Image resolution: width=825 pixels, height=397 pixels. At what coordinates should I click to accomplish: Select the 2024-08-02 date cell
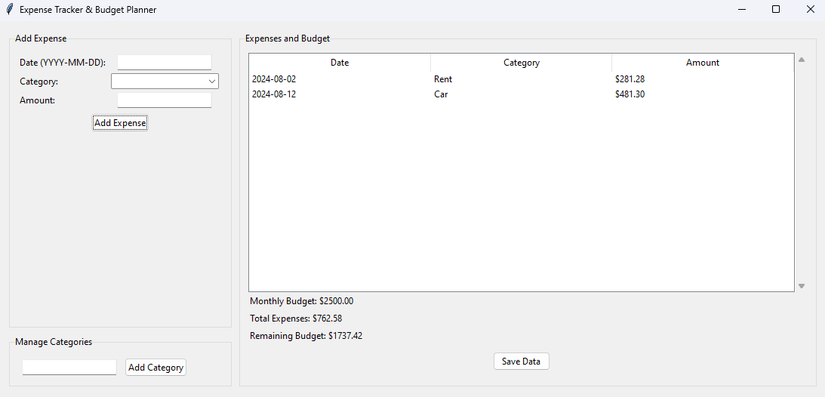[x=274, y=79]
